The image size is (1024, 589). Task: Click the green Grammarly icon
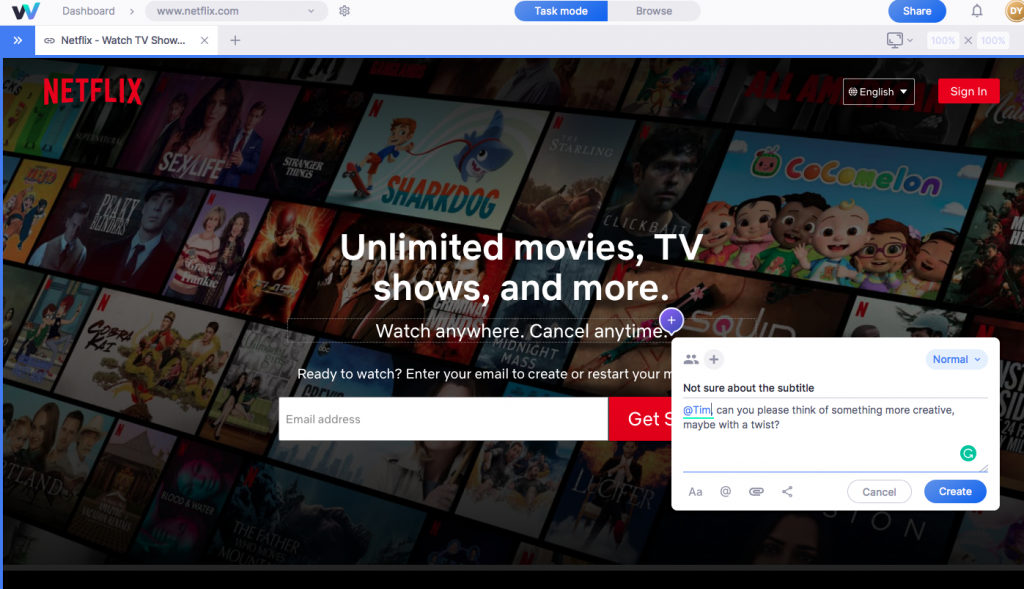pos(968,453)
